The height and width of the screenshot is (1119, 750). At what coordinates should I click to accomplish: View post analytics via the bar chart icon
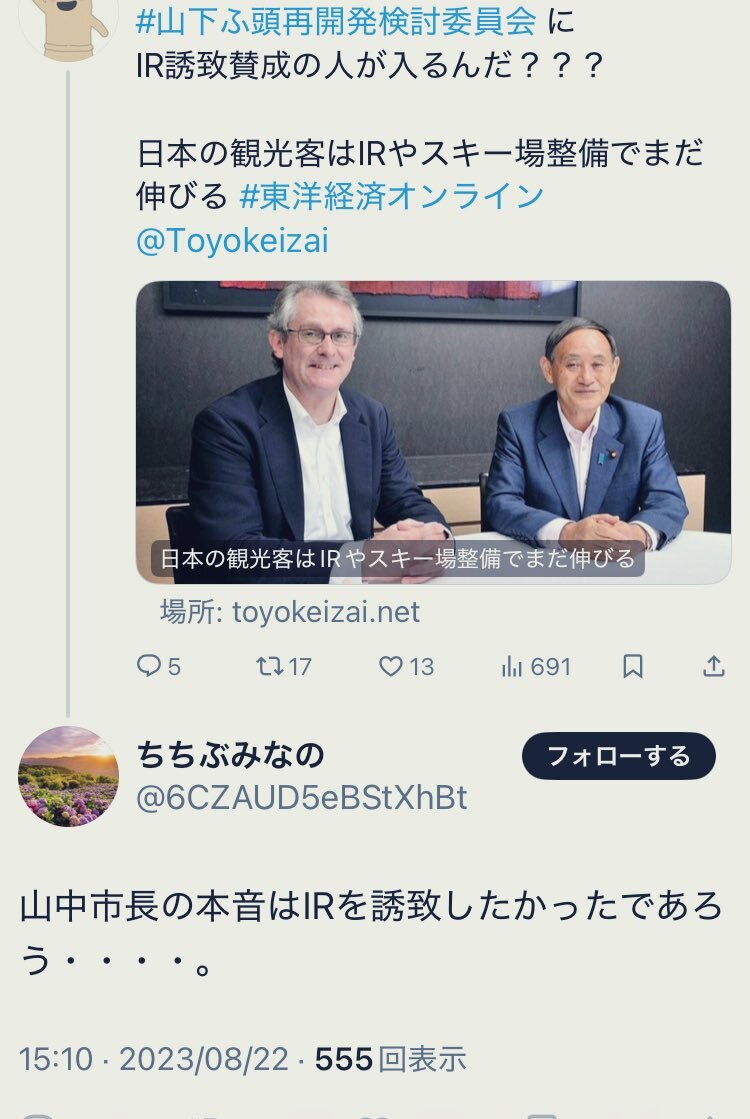click(x=512, y=667)
